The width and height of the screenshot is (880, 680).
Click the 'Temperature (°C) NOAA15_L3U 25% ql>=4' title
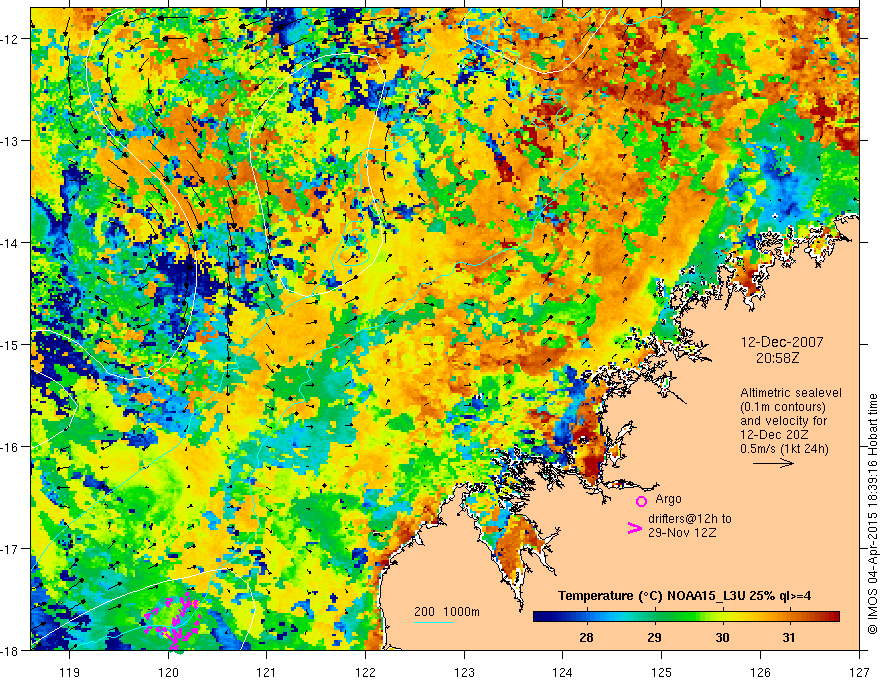coord(684,596)
